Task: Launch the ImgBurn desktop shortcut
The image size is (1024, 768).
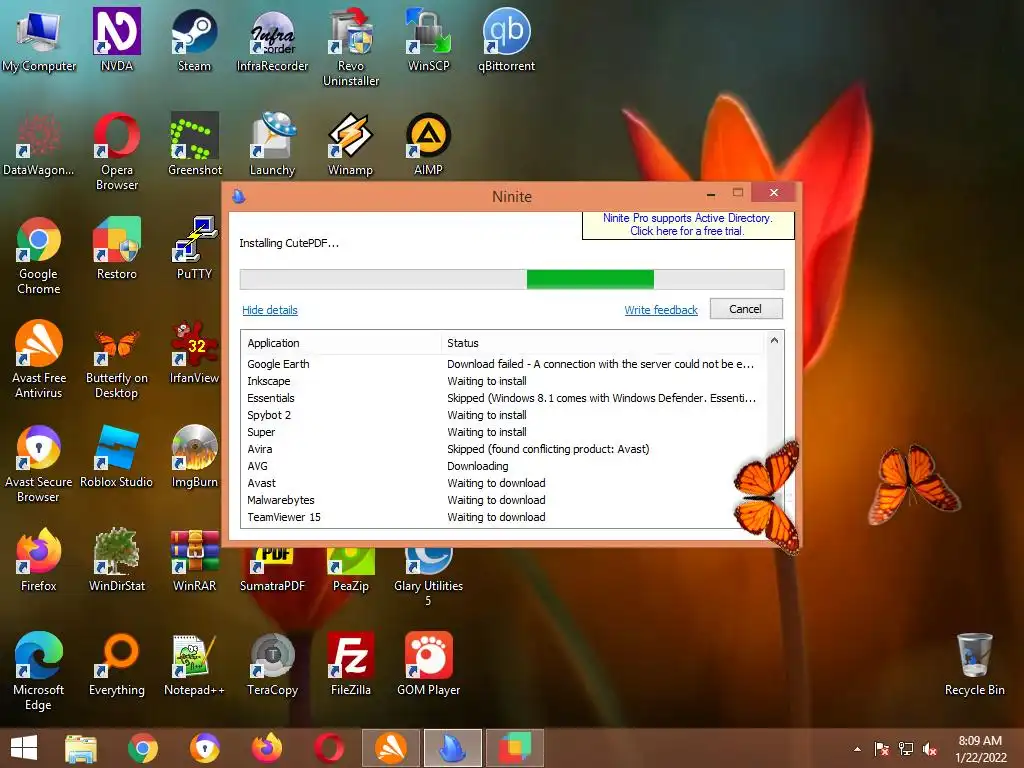Action: click(195, 456)
